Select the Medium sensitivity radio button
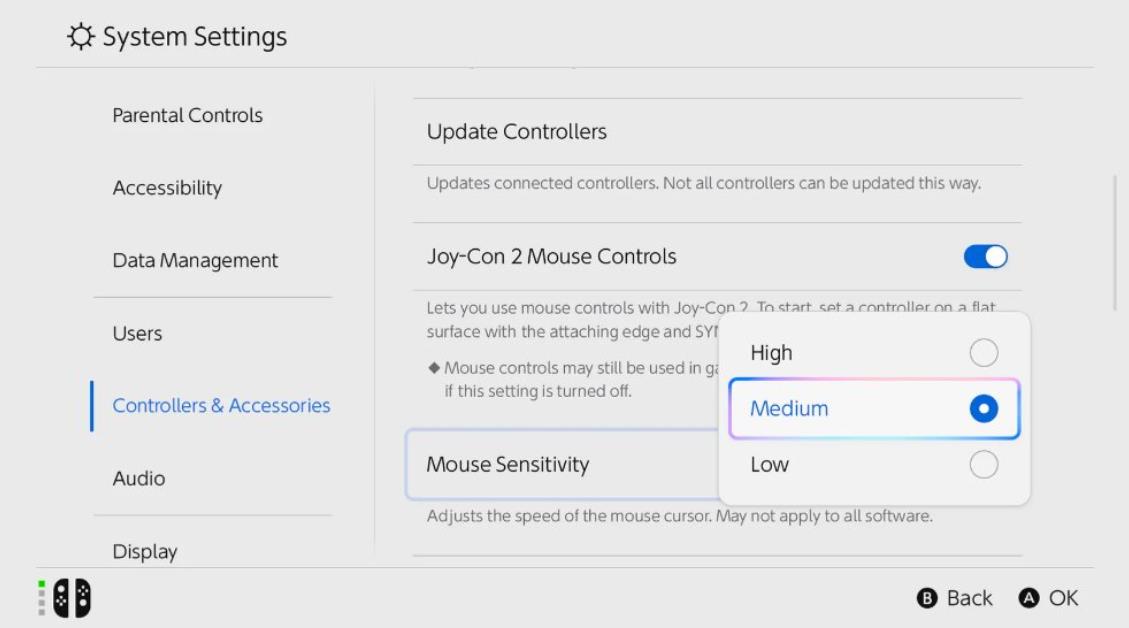Image resolution: width=1129 pixels, height=628 pixels. (x=983, y=409)
